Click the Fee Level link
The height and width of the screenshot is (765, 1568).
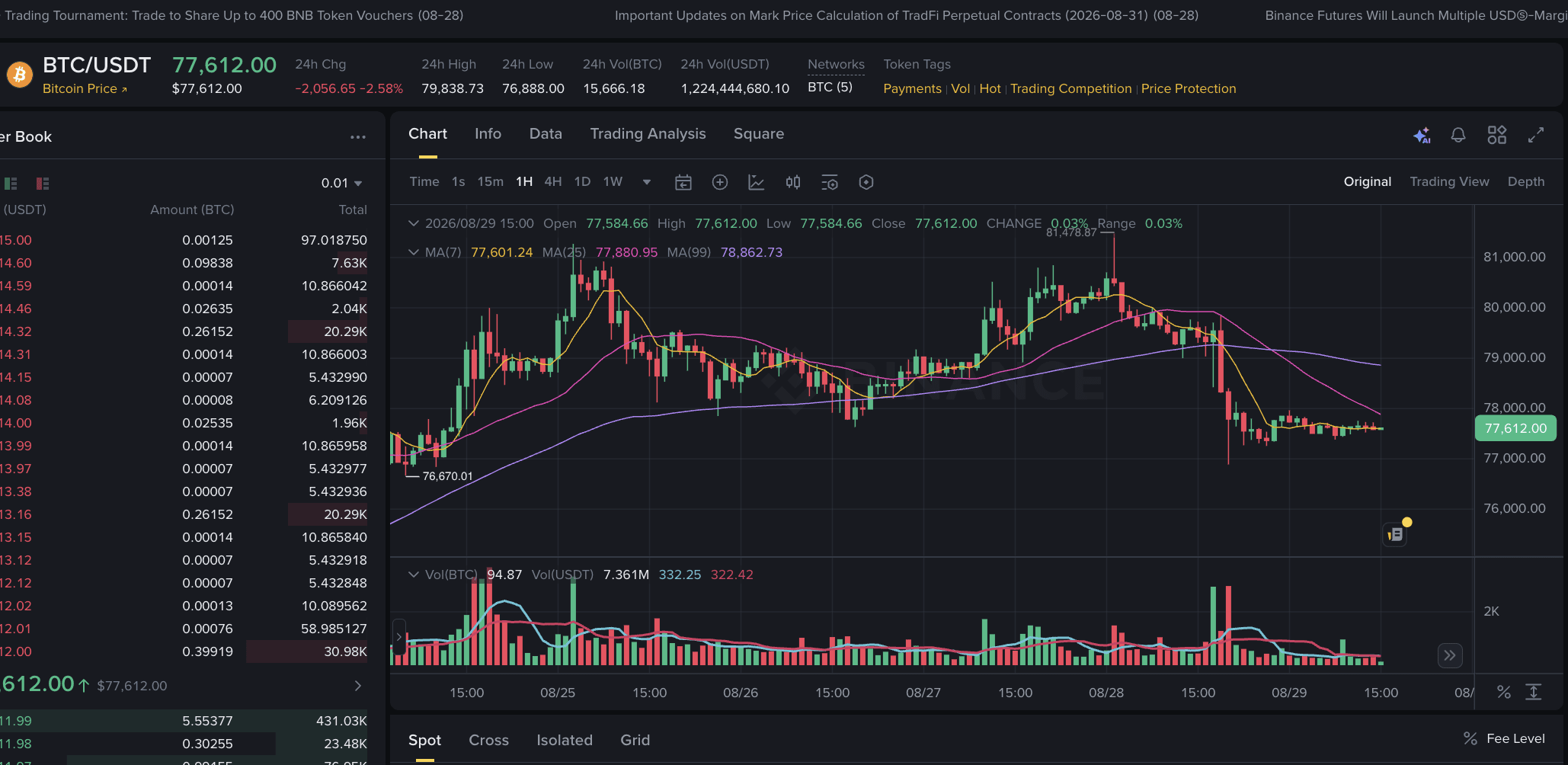[1515, 738]
